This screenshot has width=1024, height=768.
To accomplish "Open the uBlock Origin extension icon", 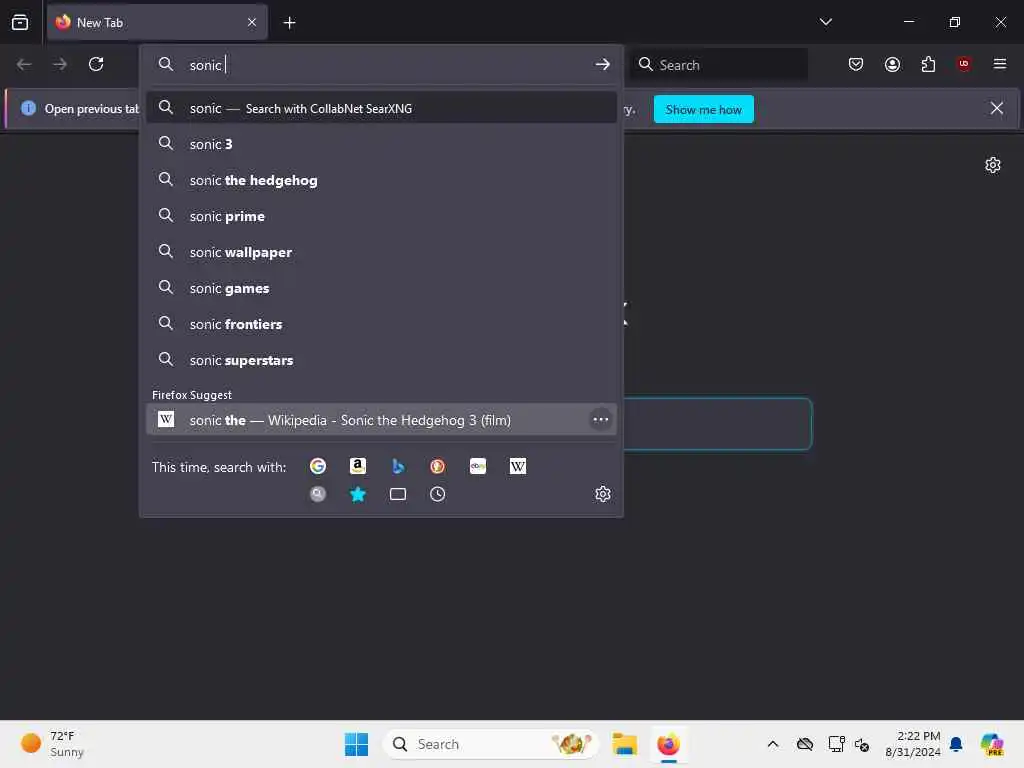I will pyautogui.click(x=963, y=64).
